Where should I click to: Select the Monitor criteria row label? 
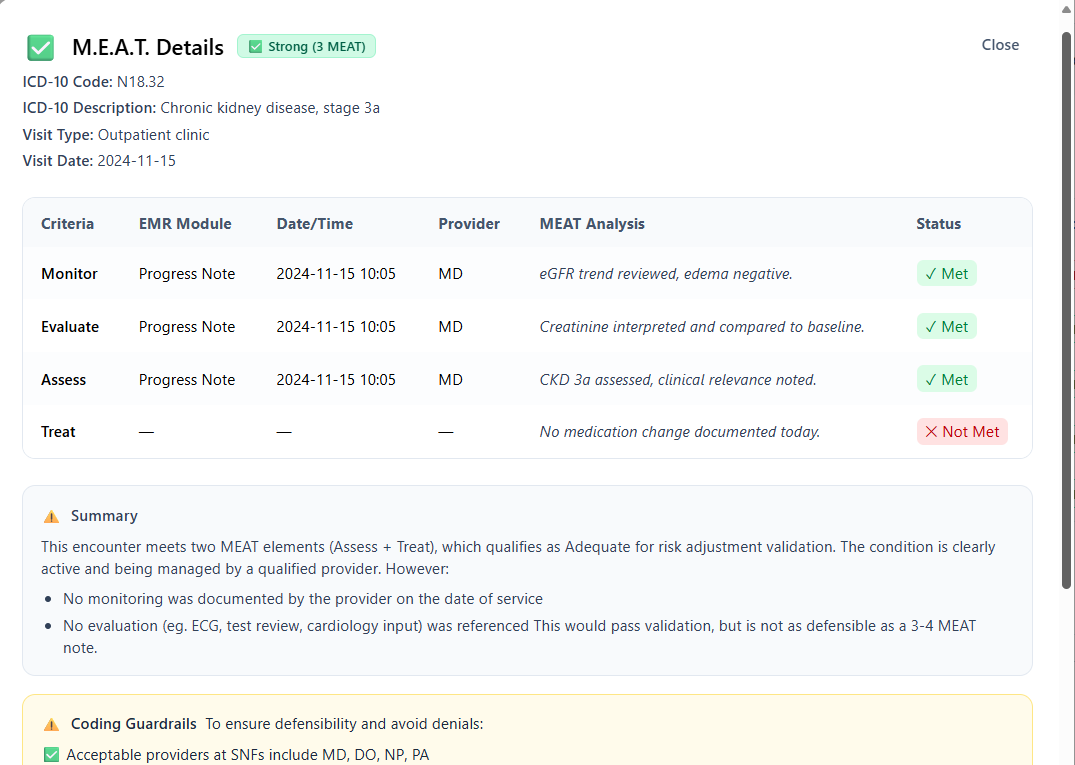point(69,274)
